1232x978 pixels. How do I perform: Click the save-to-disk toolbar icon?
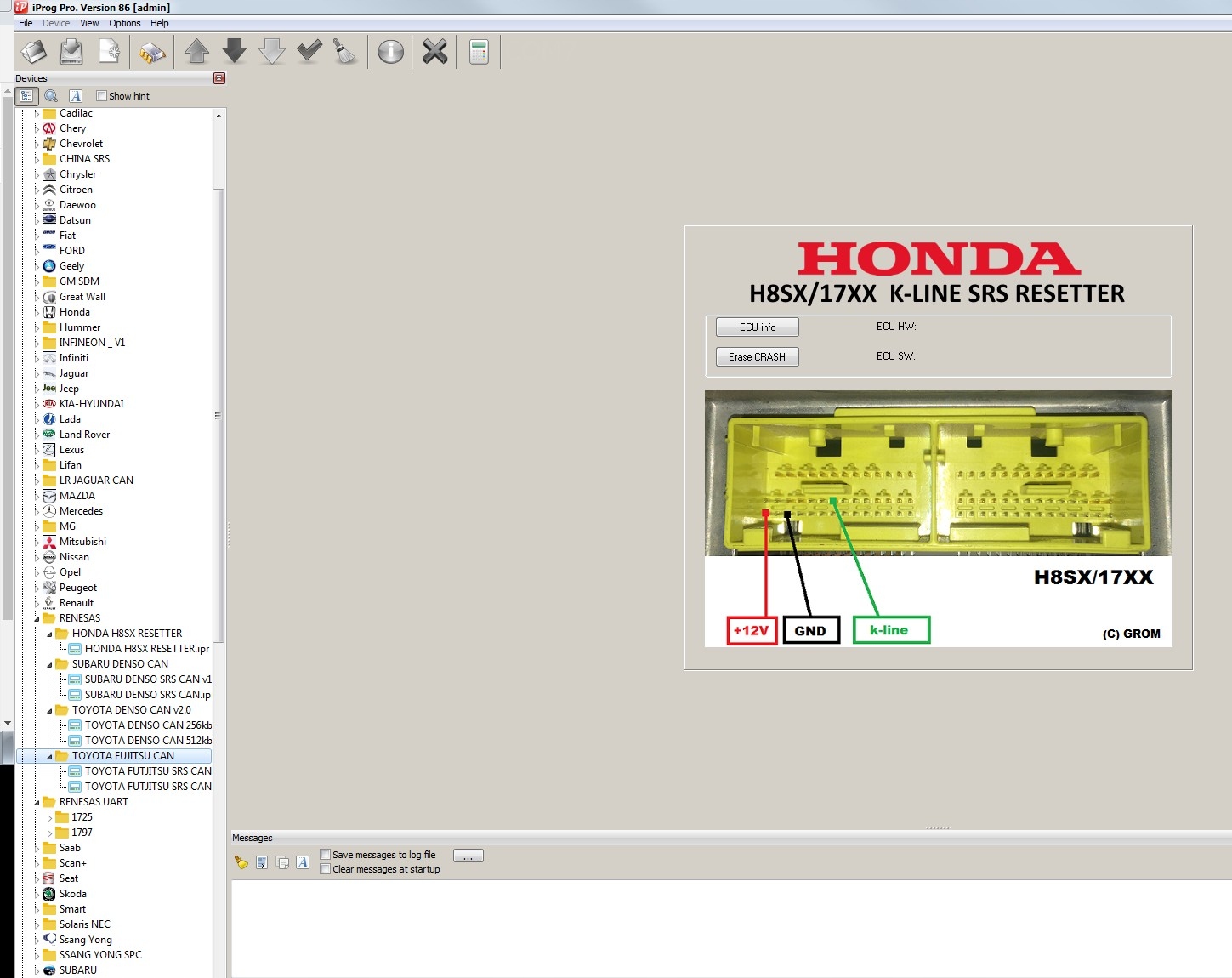(71, 53)
